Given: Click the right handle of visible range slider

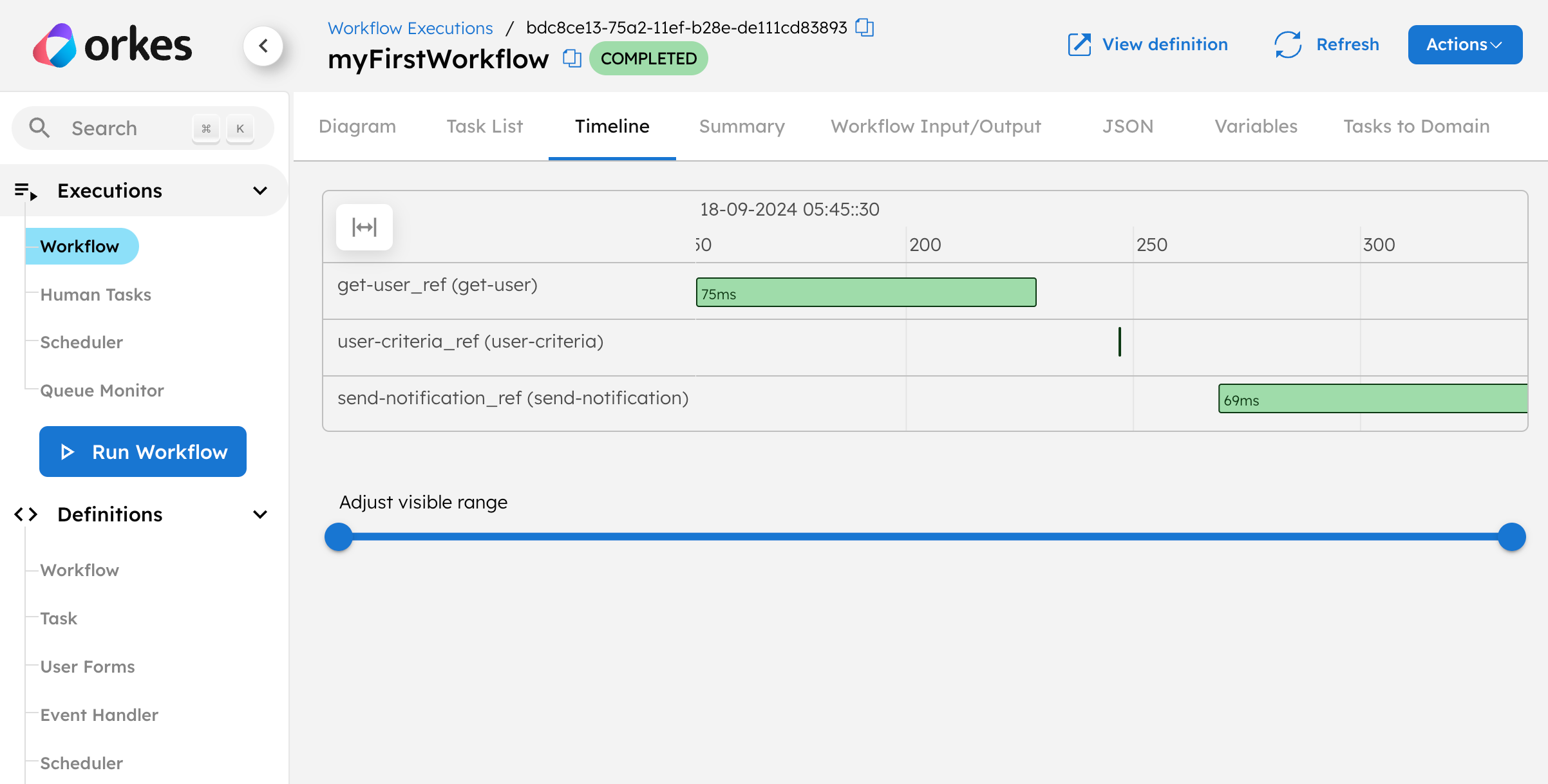Looking at the screenshot, I should (x=1511, y=536).
